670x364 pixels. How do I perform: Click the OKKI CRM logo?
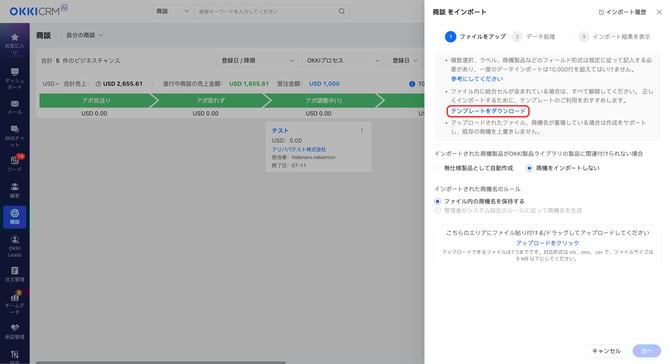(38, 10)
